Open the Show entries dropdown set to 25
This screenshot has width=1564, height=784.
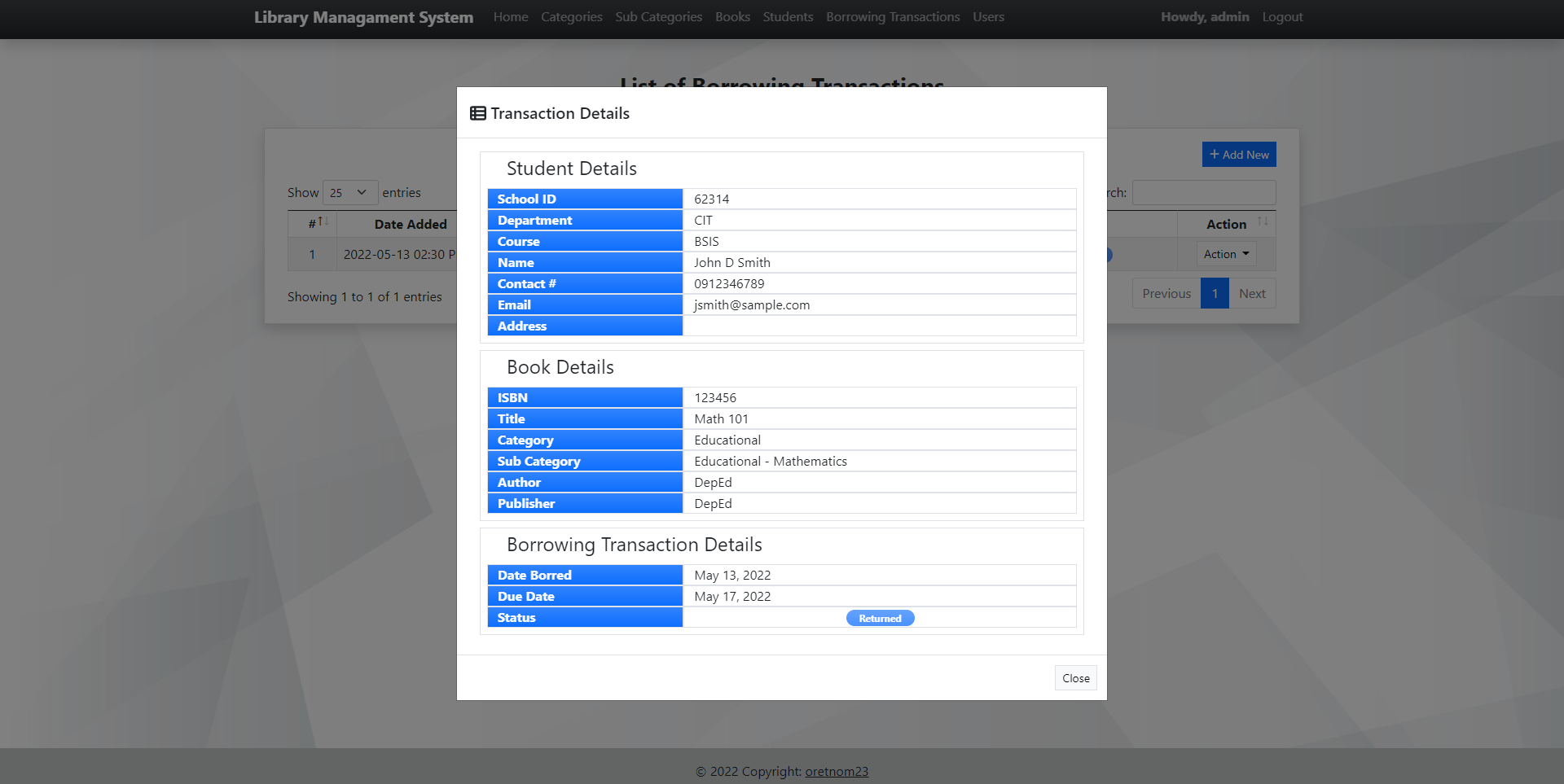click(350, 192)
